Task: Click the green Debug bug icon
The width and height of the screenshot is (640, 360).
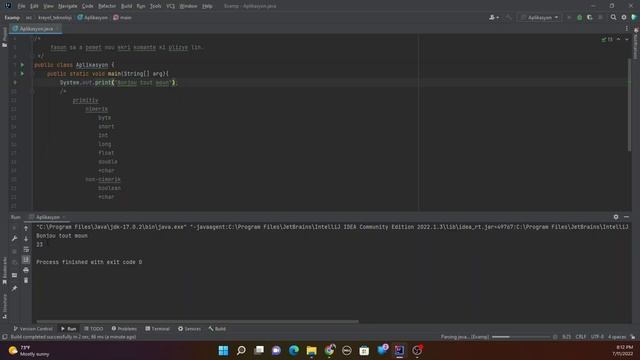Action: [x=580, y=18]
